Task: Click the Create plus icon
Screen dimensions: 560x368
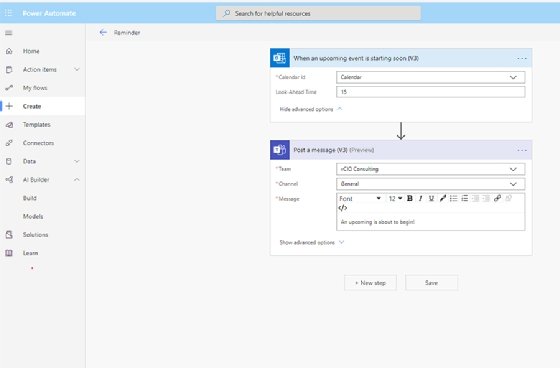Action: tap(9, 106)
